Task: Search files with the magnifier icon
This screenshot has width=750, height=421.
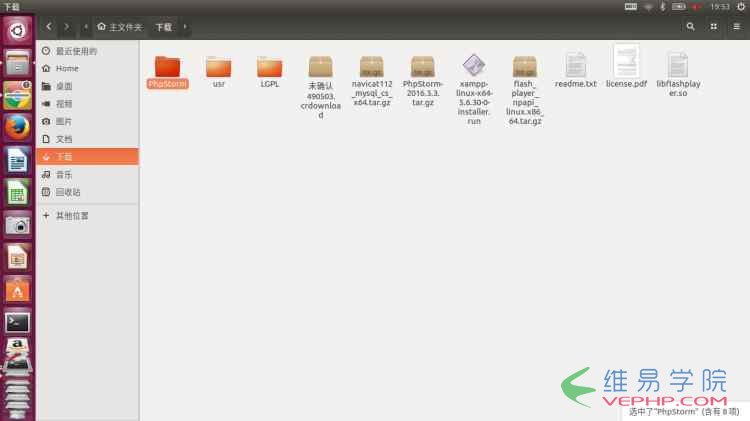Action: [690, 27]
